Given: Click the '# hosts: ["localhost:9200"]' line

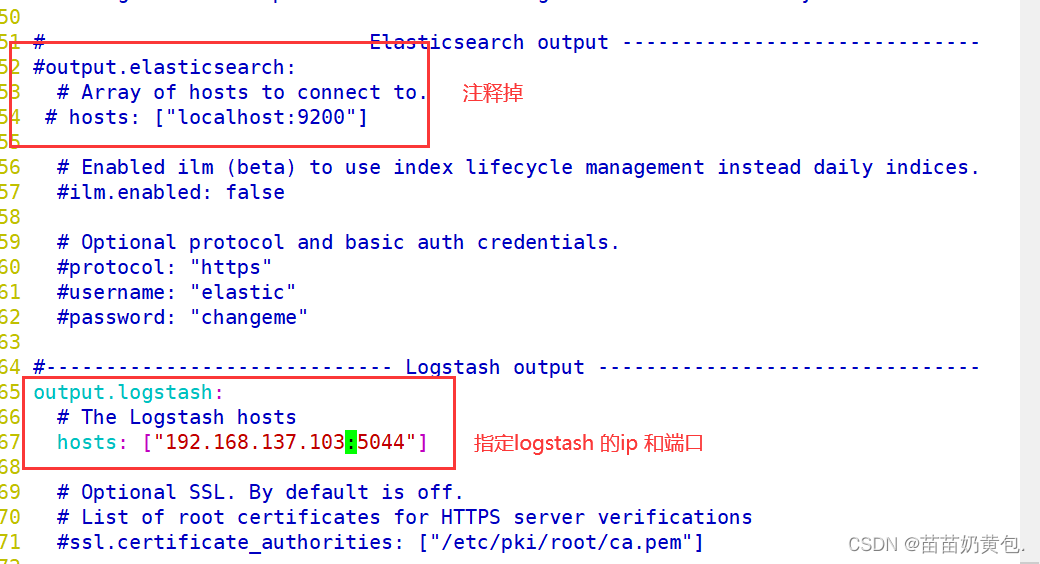Looking at the screenshot, I should 206,117.
